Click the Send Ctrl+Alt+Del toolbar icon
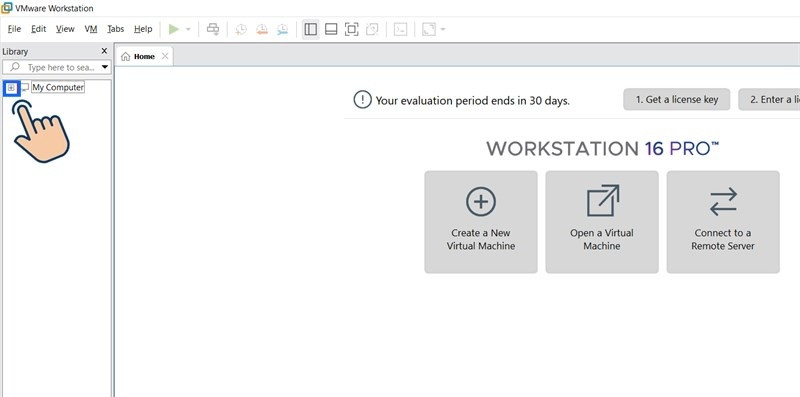 [213, 29]
